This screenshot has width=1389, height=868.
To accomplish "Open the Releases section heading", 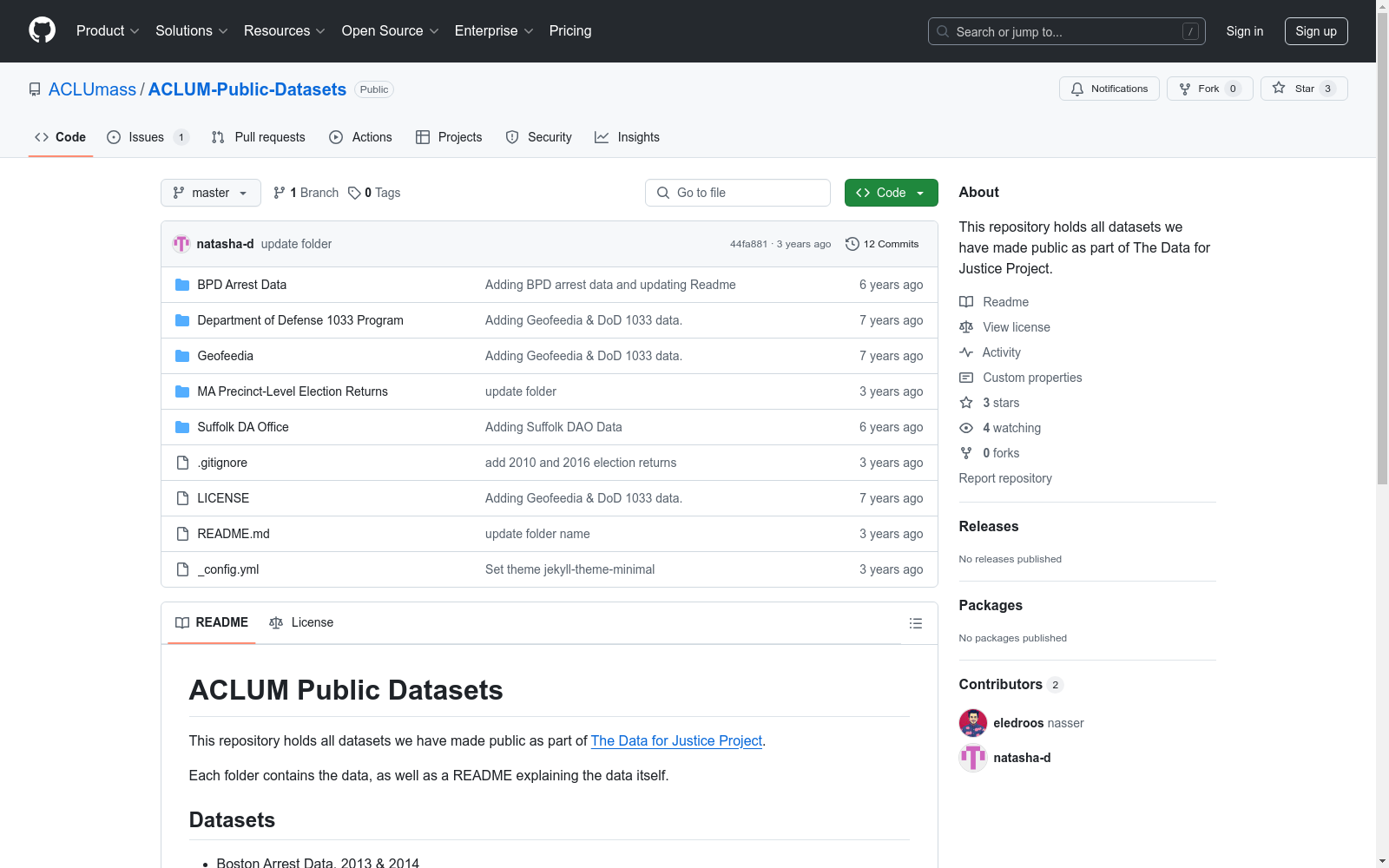I will [x=989, y=526].
